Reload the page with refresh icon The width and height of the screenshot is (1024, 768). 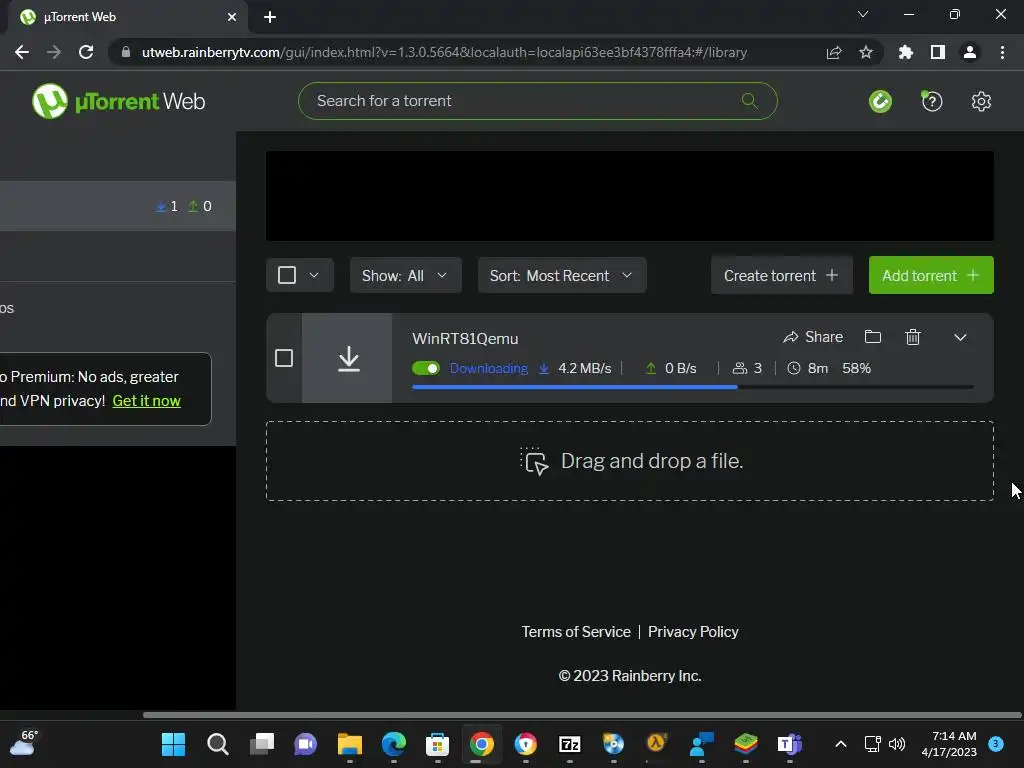pos(86,52)
